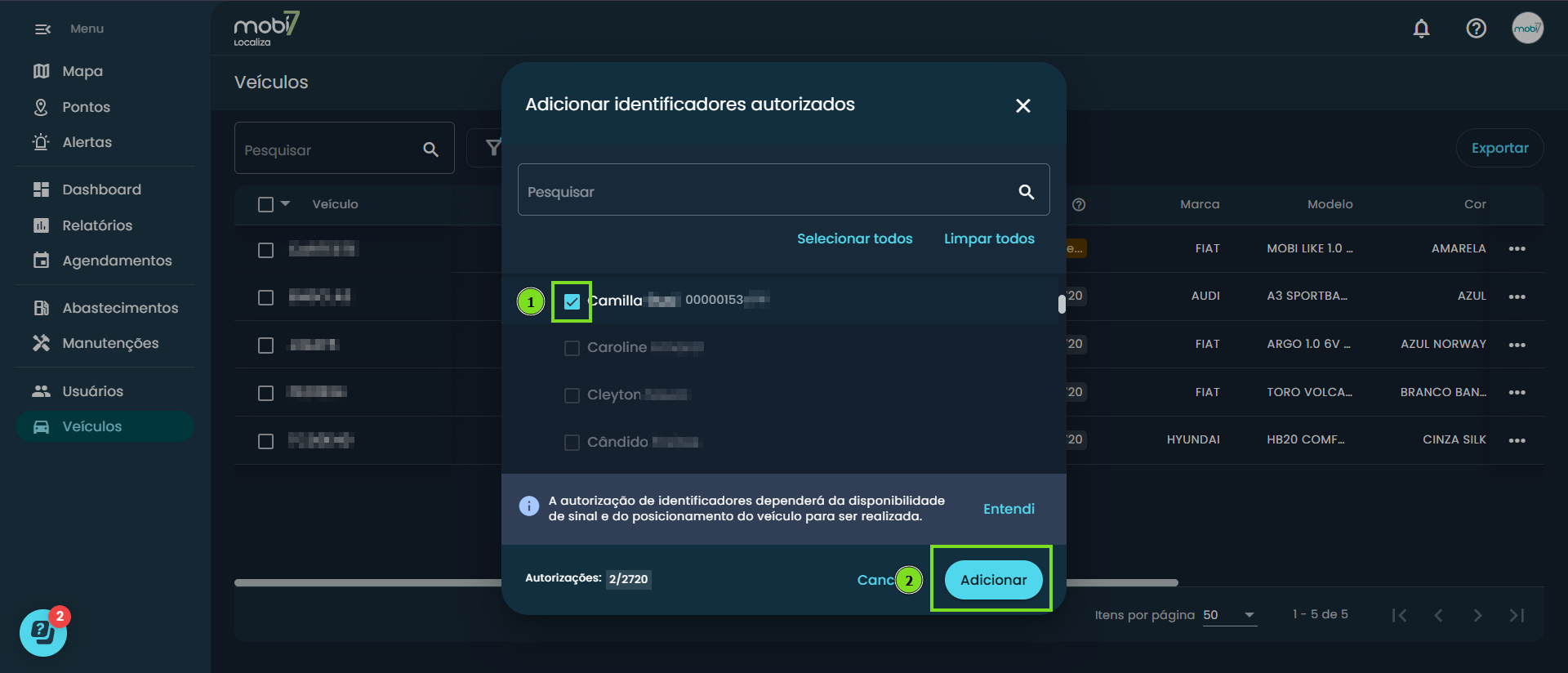Image resolution: width=1568 pixels, height=673 pixels.
Task: Click column header help question icon
Action: (1079, 204)
